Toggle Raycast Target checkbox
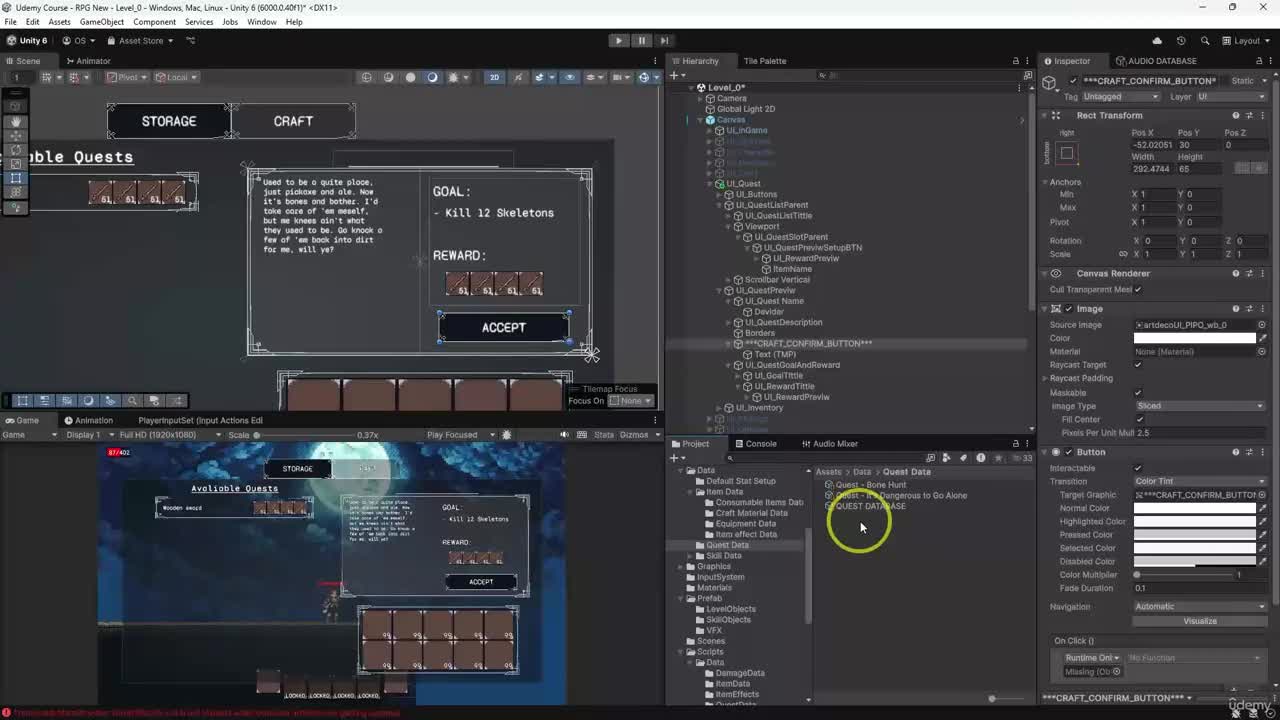The height and width of the screenshot is (720, 1280). (1138, 365)
